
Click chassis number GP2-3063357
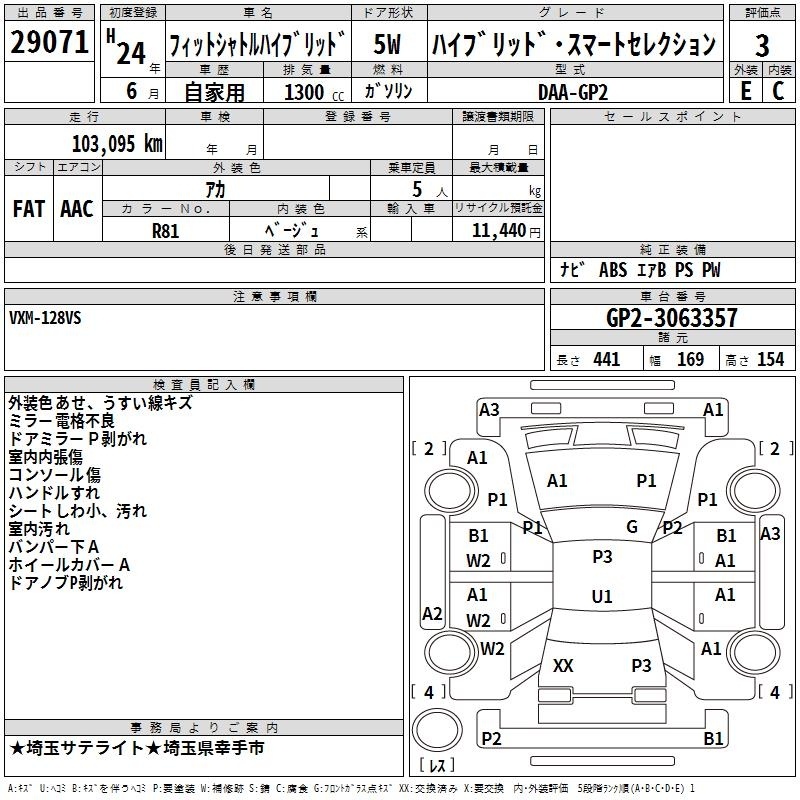[672, 319]
